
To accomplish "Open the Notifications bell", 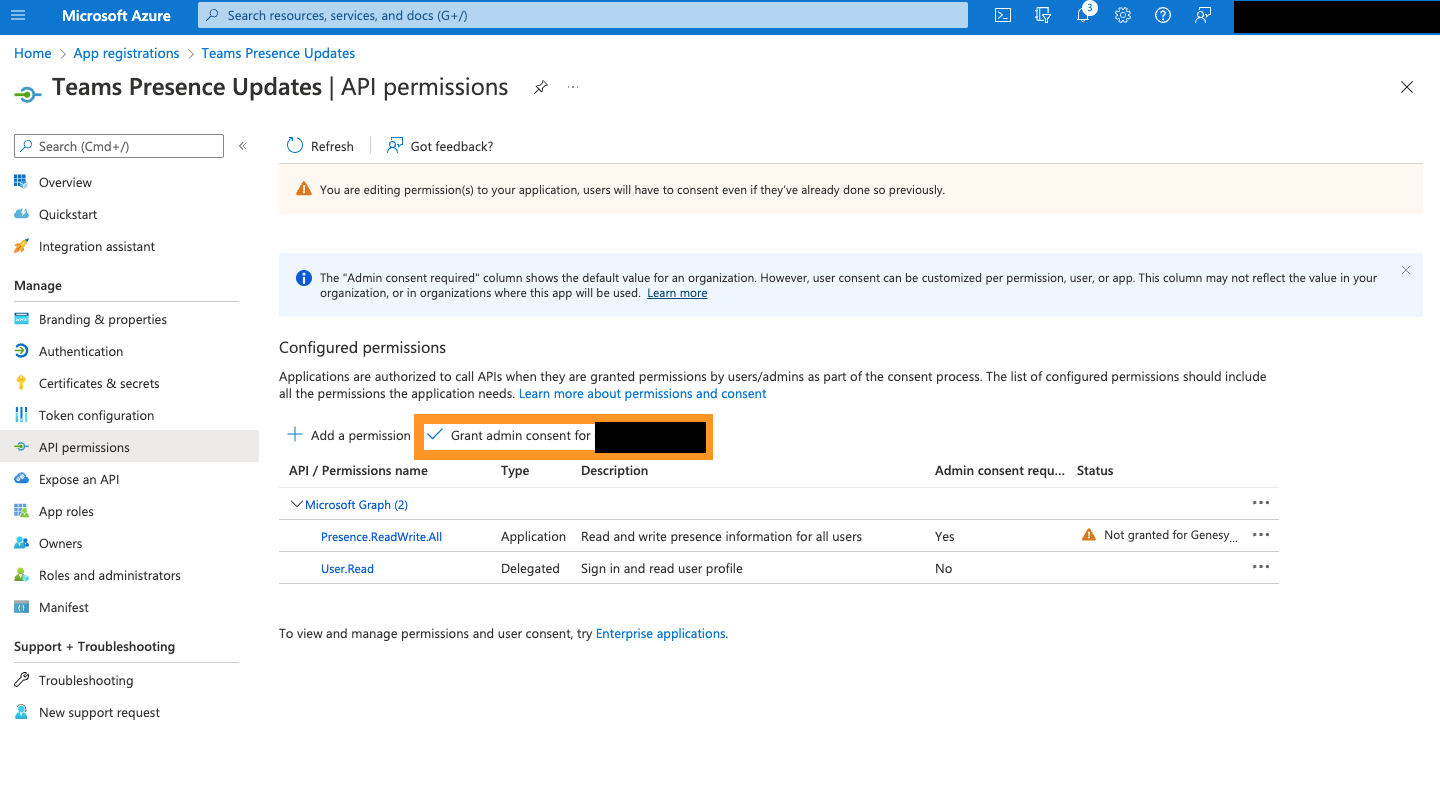I will pyautogui.click(x=1082, y=15).
